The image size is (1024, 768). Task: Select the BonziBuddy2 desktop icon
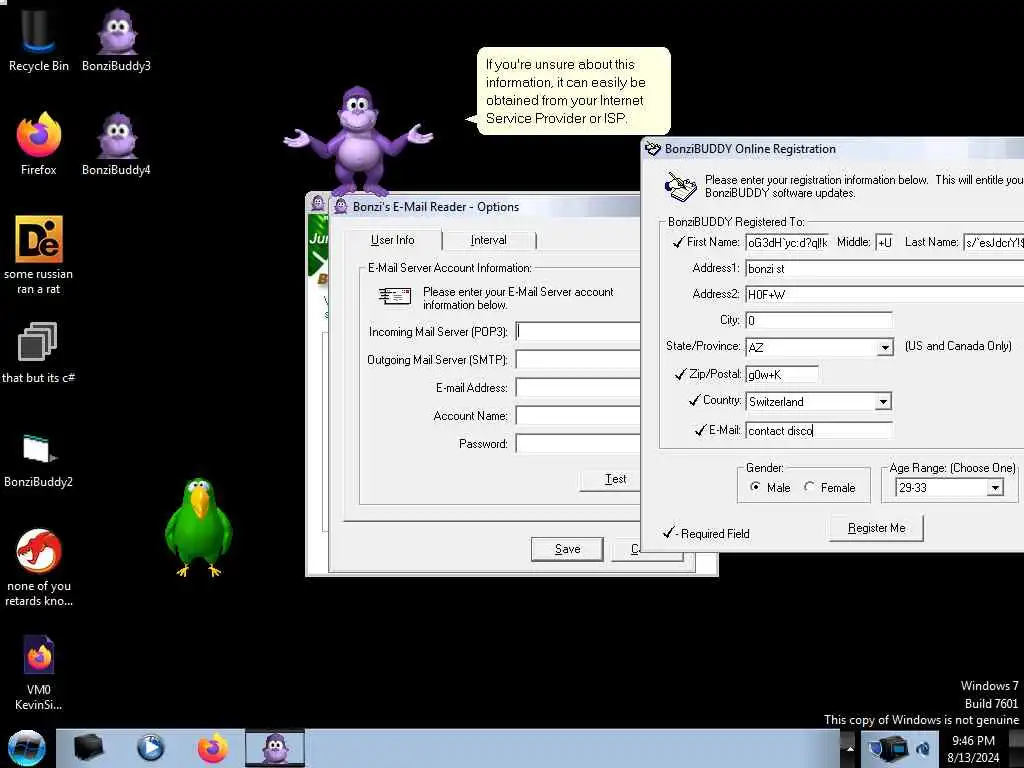[x=38, y=460]
